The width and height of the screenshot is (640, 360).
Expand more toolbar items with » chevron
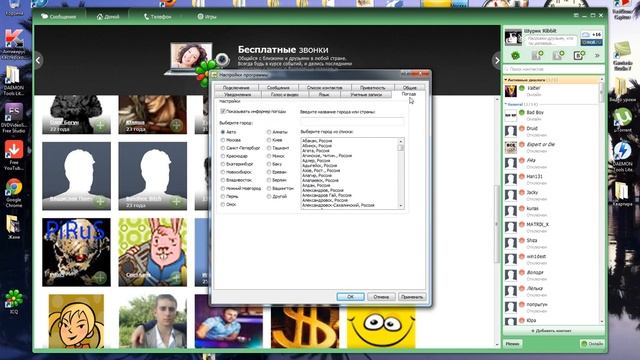pyautogui.click(x=597, y=55)
